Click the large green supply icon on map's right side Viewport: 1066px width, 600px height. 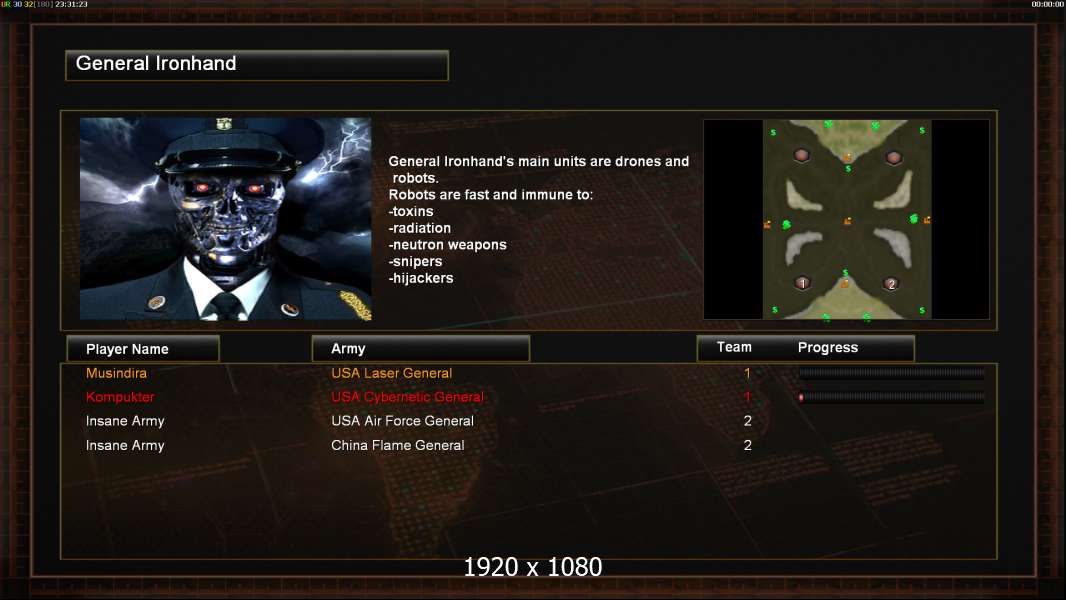914,218
